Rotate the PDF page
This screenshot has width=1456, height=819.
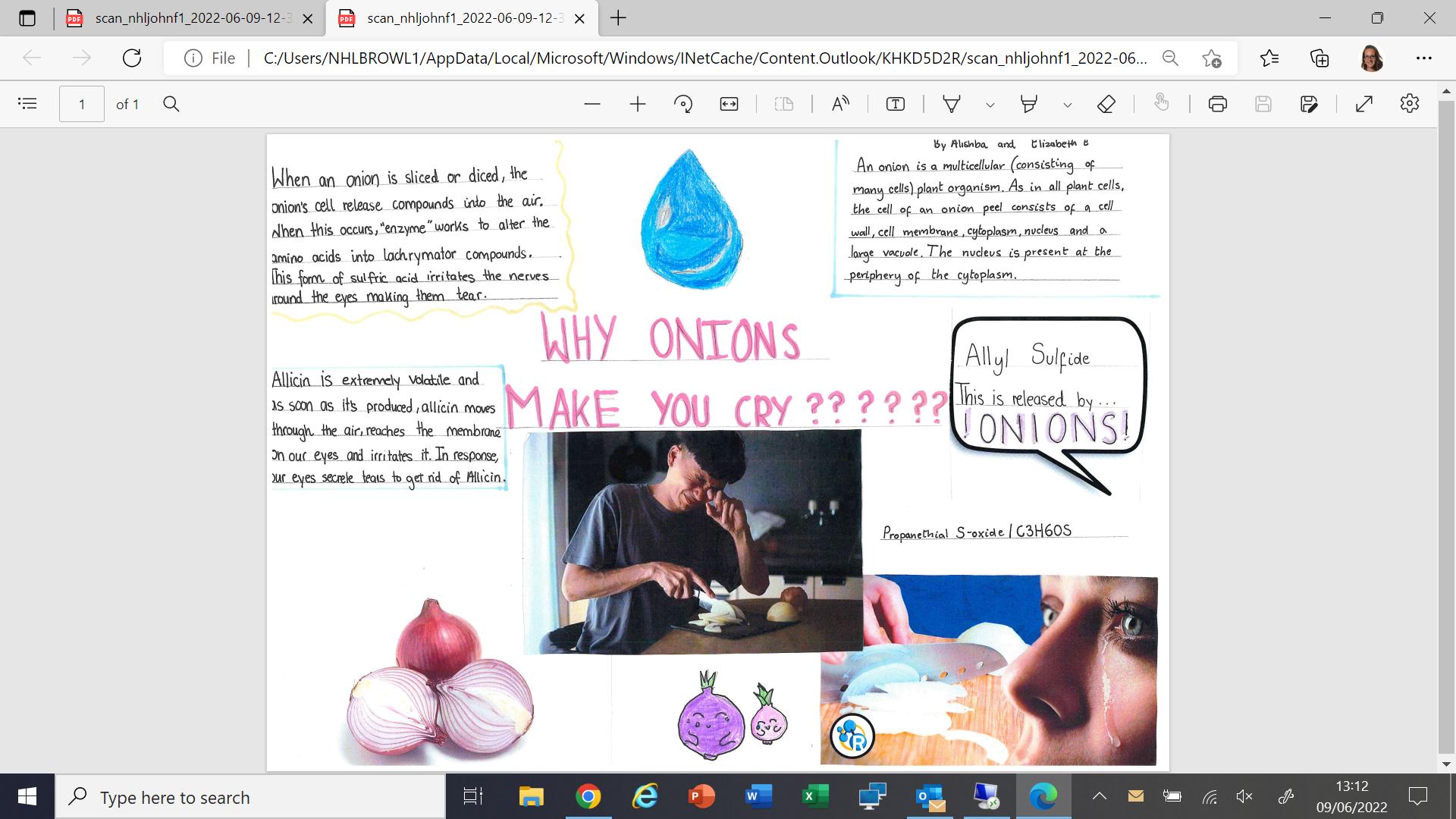coord(683,104)
